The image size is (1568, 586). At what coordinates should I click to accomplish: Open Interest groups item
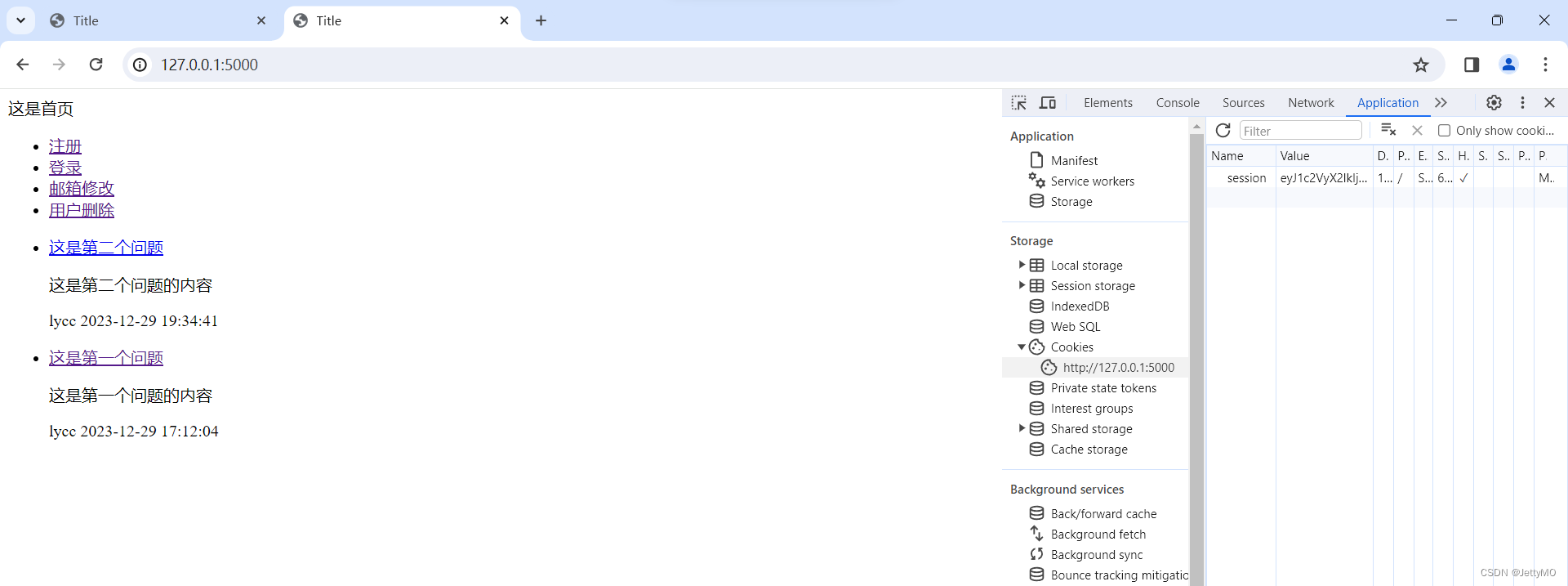[x=1092, y=409]
